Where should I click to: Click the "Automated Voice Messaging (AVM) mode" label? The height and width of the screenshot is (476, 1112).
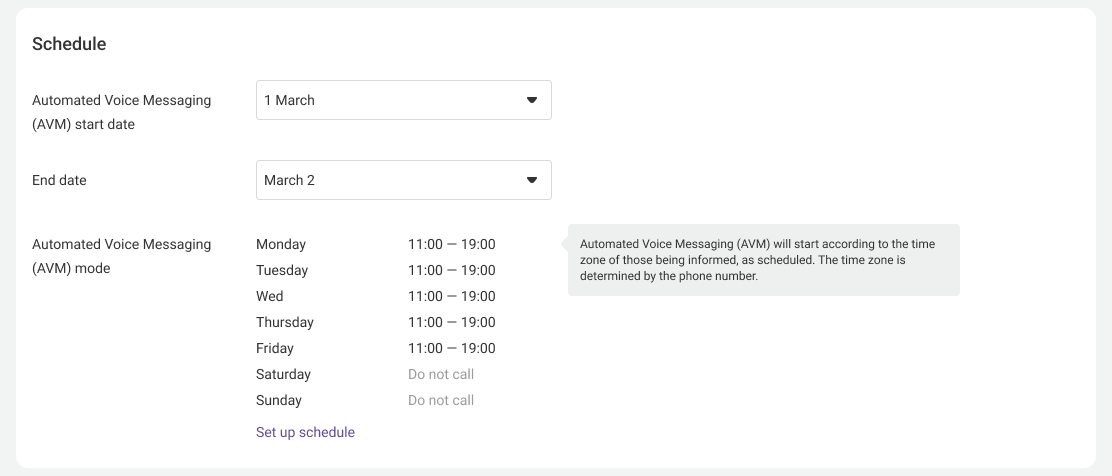pyautogui.click(x=121, y=256)
